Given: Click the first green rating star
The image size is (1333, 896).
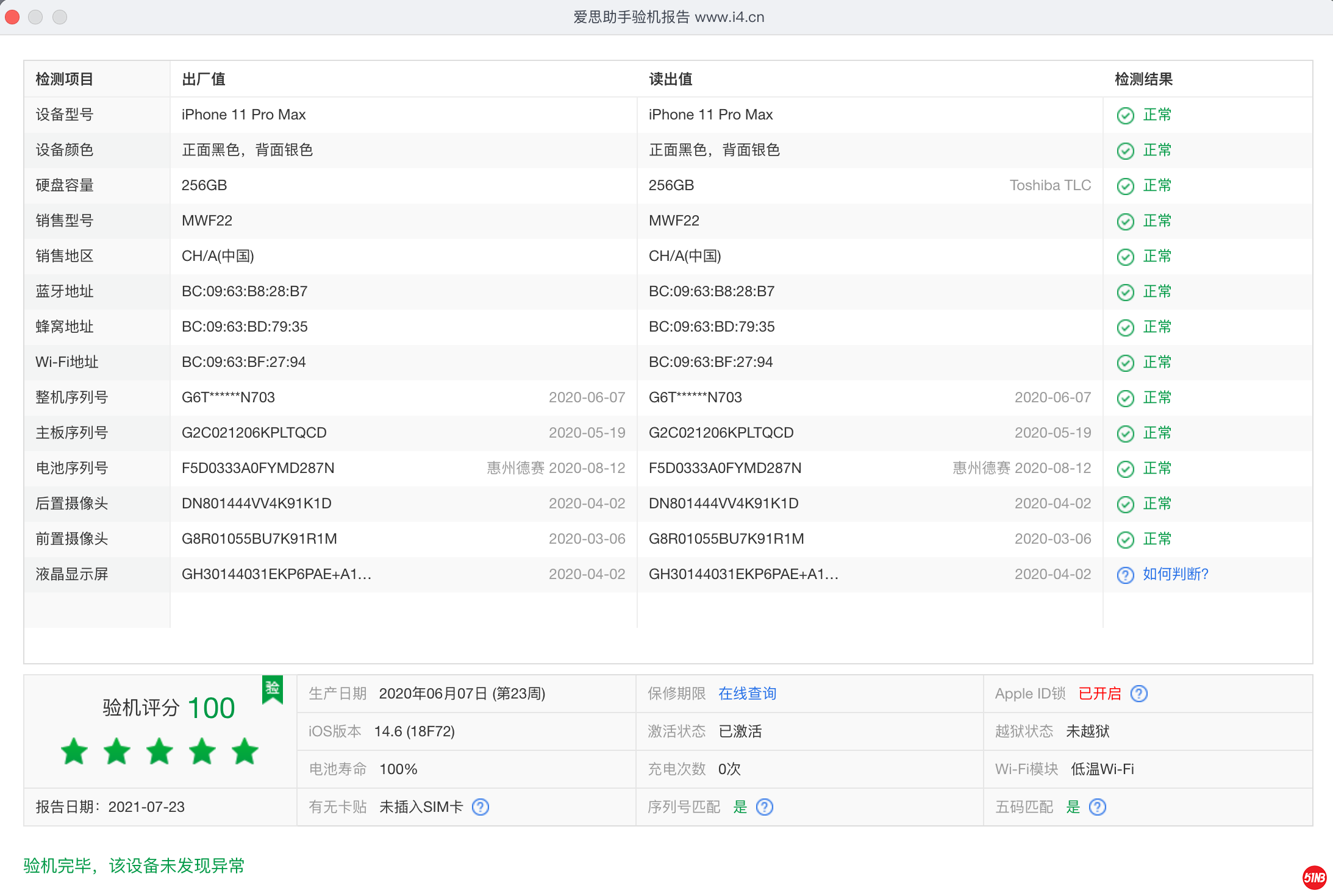Looking at the screenshot, I should (x=74, y=751).
